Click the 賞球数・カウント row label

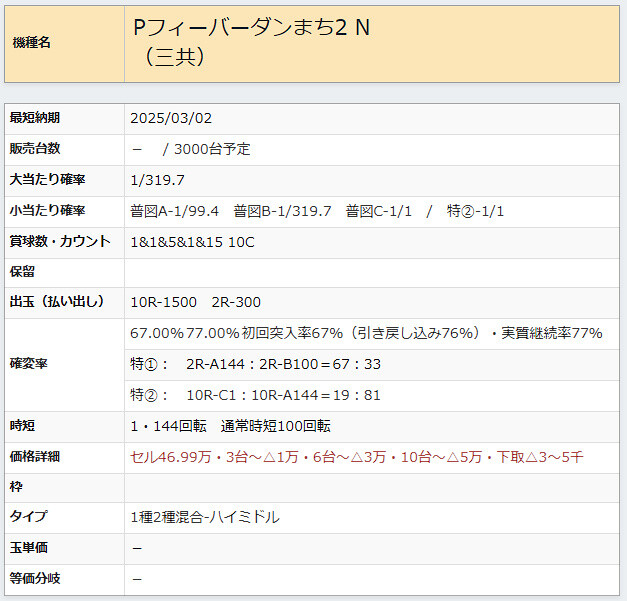tap(60, 242)
